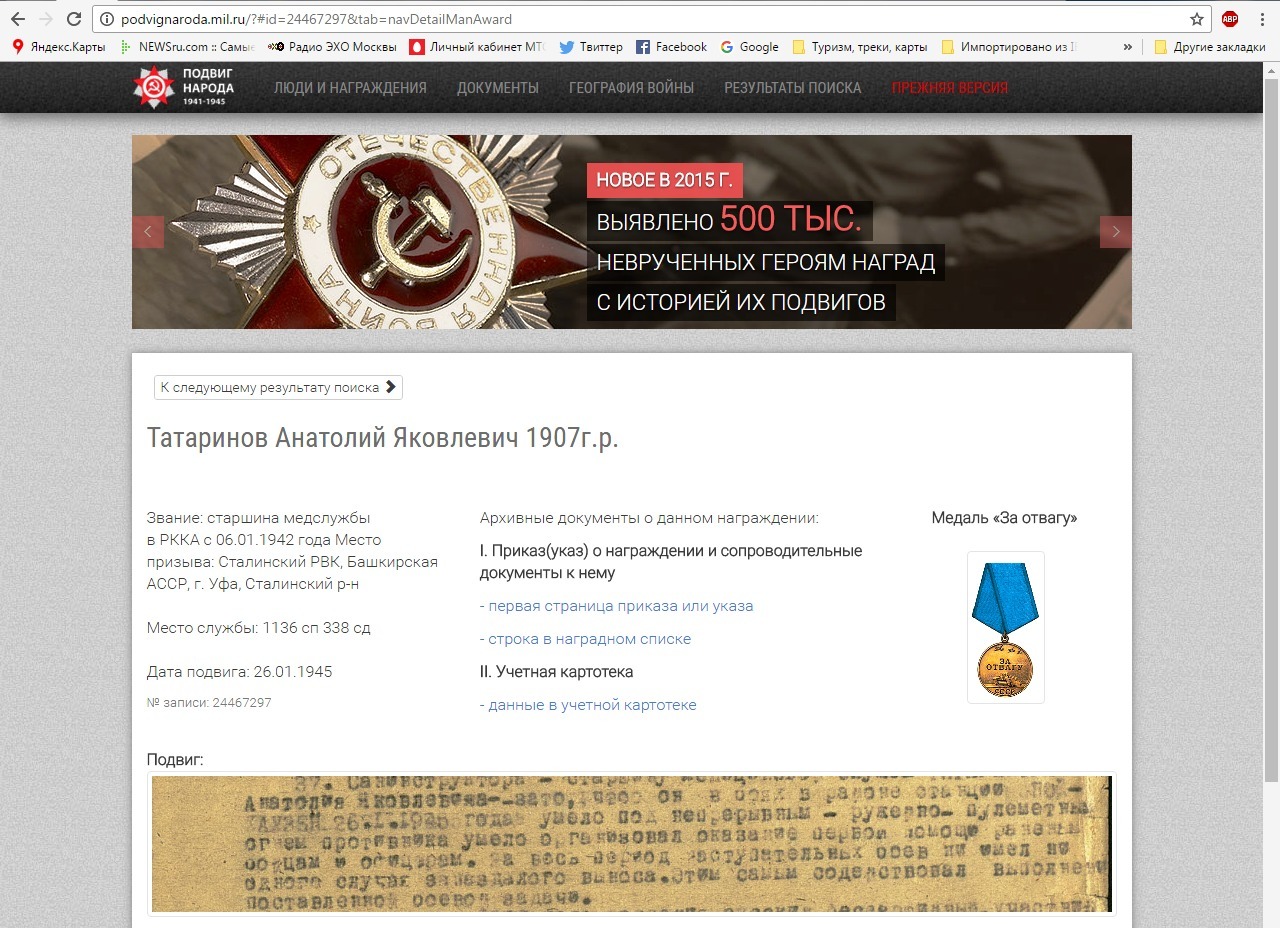Open NEWSru.com bookmark

[x=187, y=47]
